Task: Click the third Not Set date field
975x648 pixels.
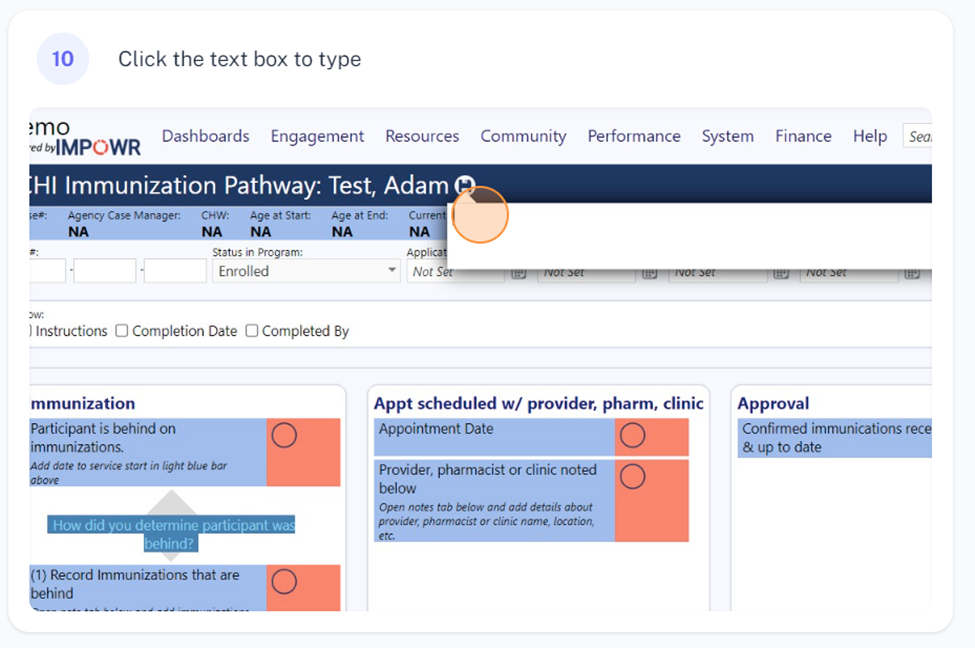Action: point(718,273)
